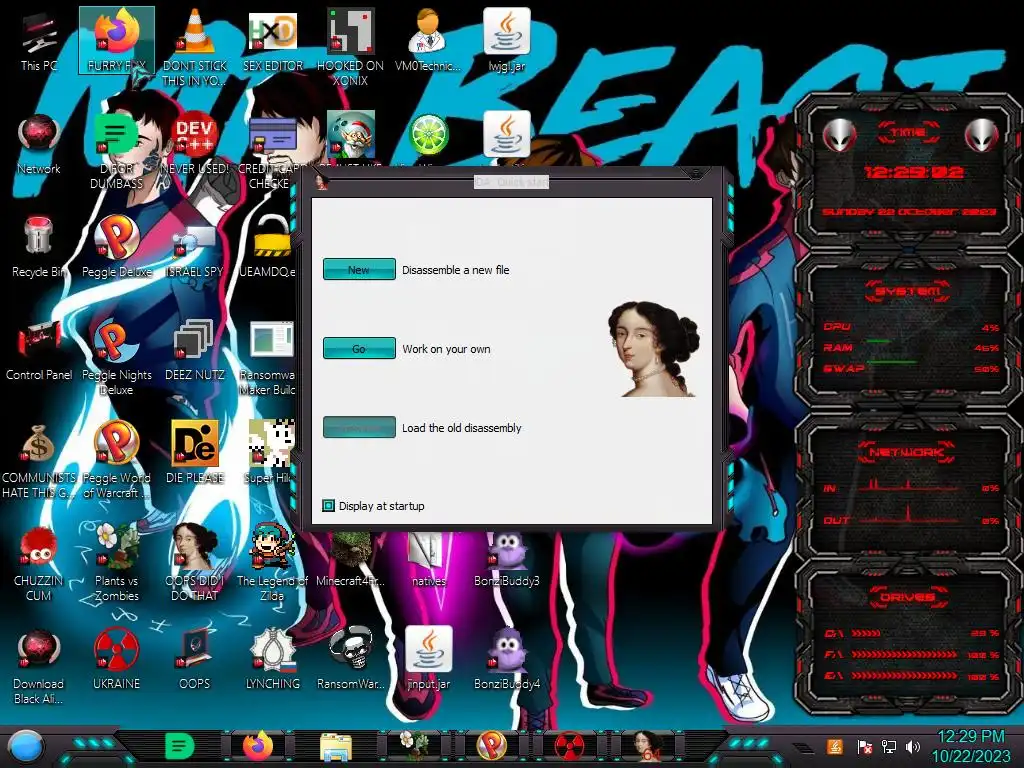The height and width of the screenshot is (768, 1024).
Task: Click the volume speaker tray icon
Action: (913, 746)
